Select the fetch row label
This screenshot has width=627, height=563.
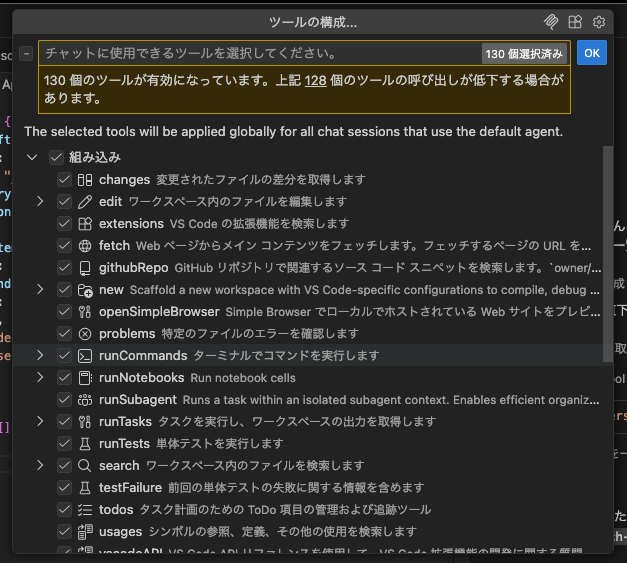[114, 246]
